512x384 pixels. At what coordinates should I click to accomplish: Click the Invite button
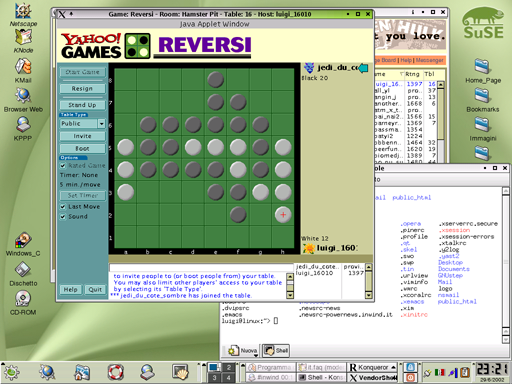(82, 136)
